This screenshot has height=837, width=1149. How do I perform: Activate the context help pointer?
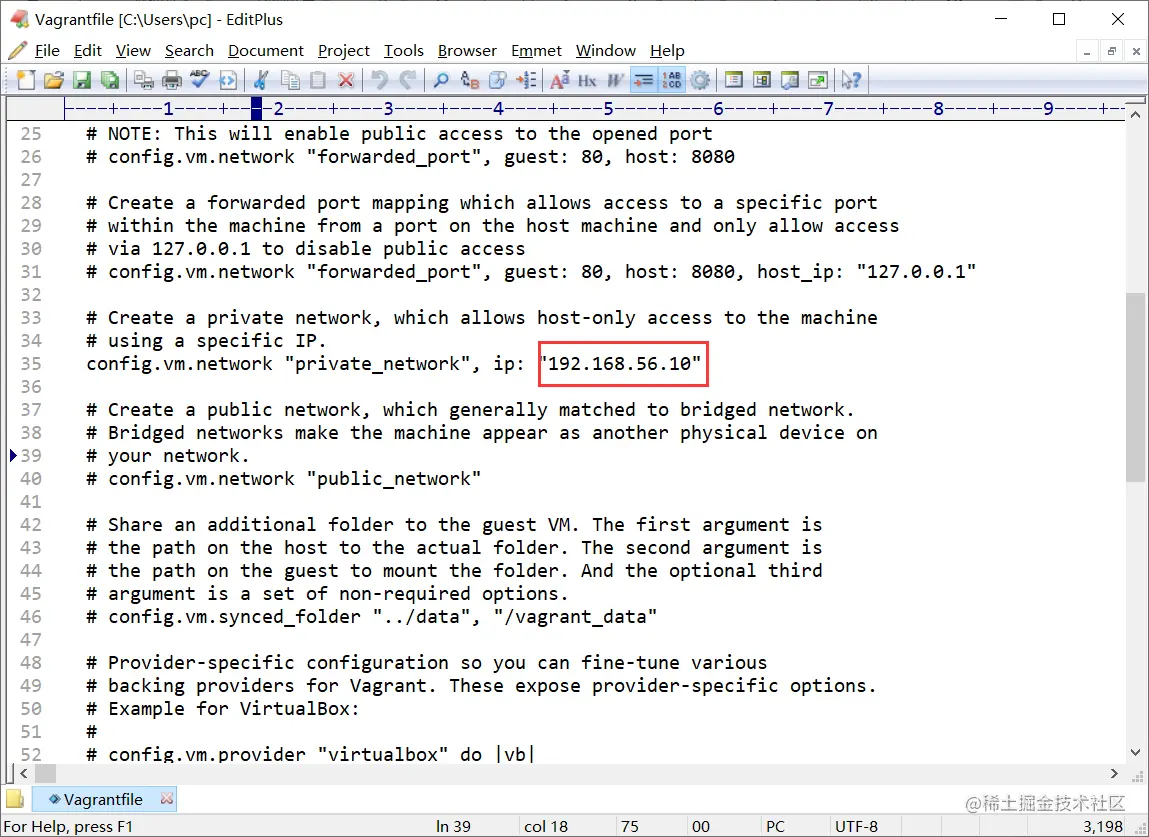pyautogui.click(x=851, y=80)
